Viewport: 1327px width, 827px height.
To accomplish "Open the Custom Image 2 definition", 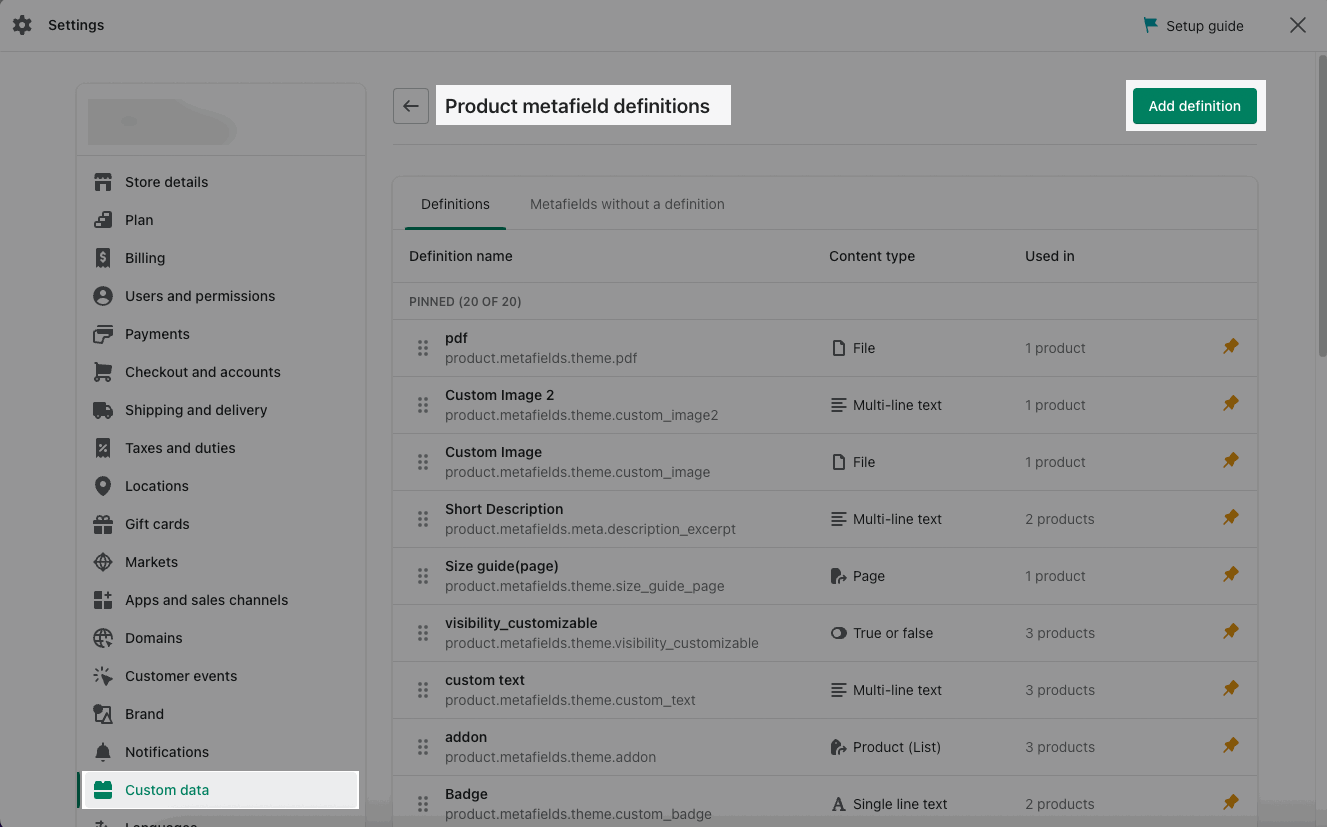I will 825,405.
